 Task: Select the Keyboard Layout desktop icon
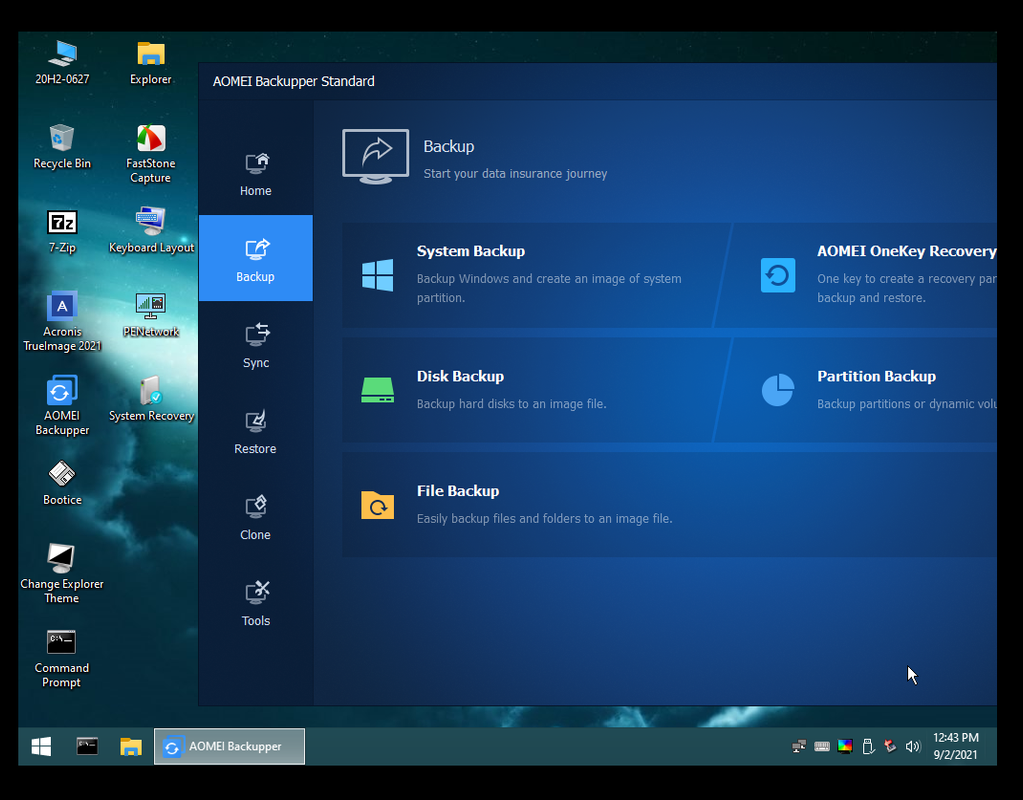point(151,230)
